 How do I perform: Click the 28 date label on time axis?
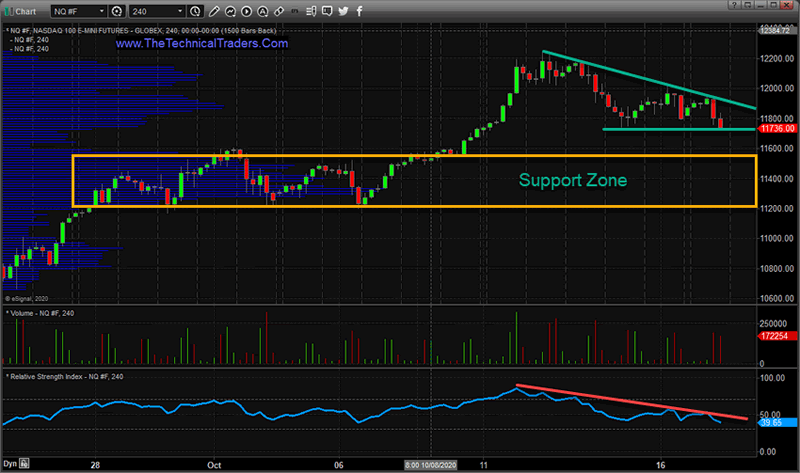pos(95,465)
